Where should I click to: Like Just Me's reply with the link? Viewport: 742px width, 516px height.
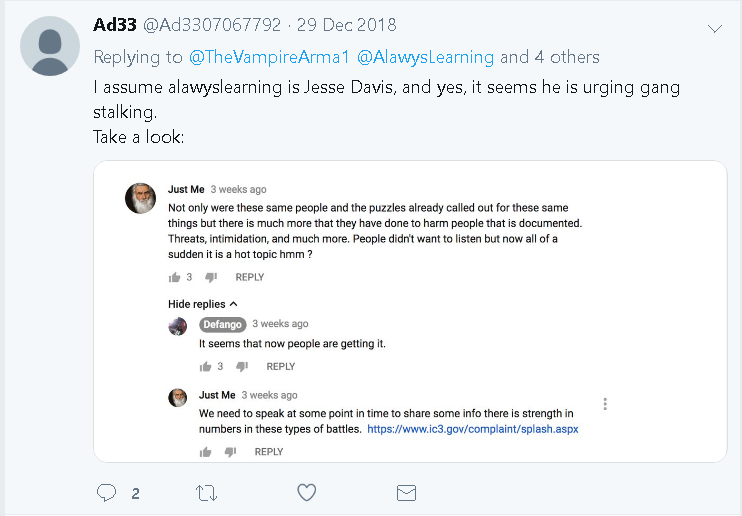(205, 452)
